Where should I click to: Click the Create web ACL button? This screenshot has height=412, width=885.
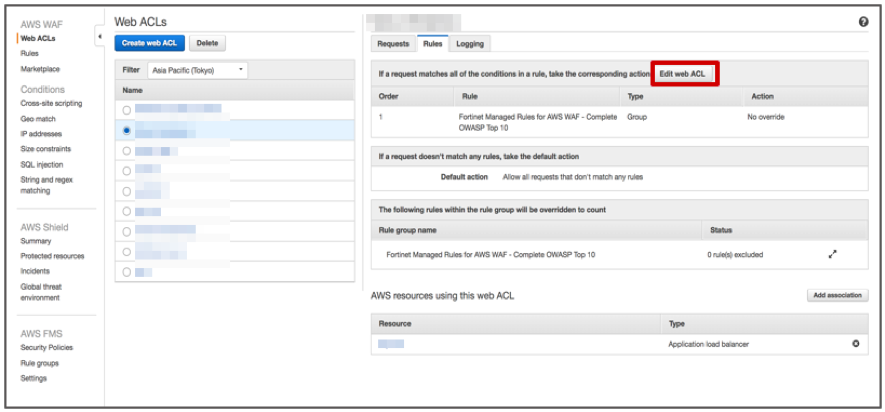(150, 43)
